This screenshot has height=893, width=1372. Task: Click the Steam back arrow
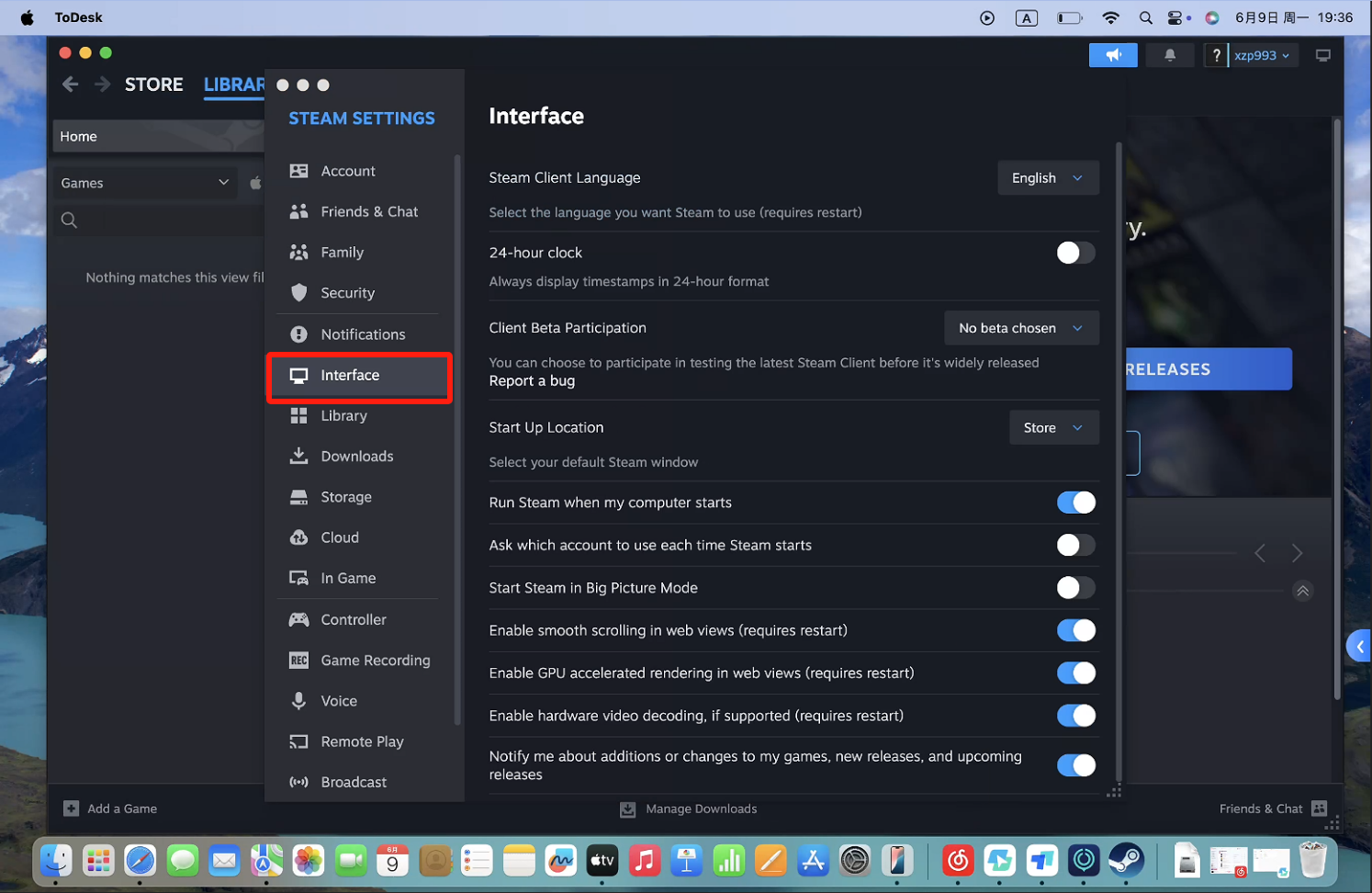click(x=71, y=85)
